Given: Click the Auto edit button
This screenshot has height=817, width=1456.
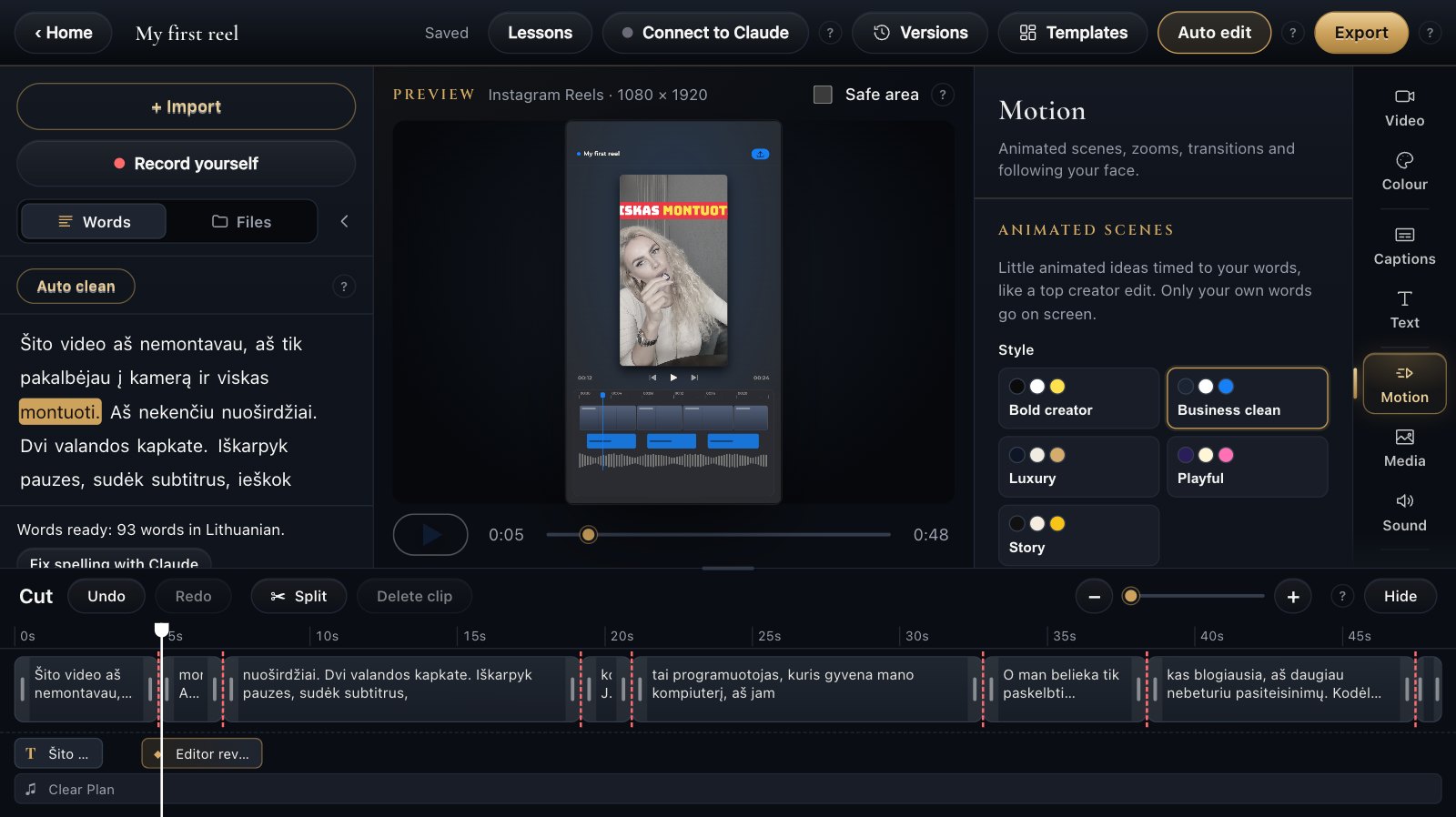Looking at the screenshot, I should pyautogui.click(x=1214, y=33).
